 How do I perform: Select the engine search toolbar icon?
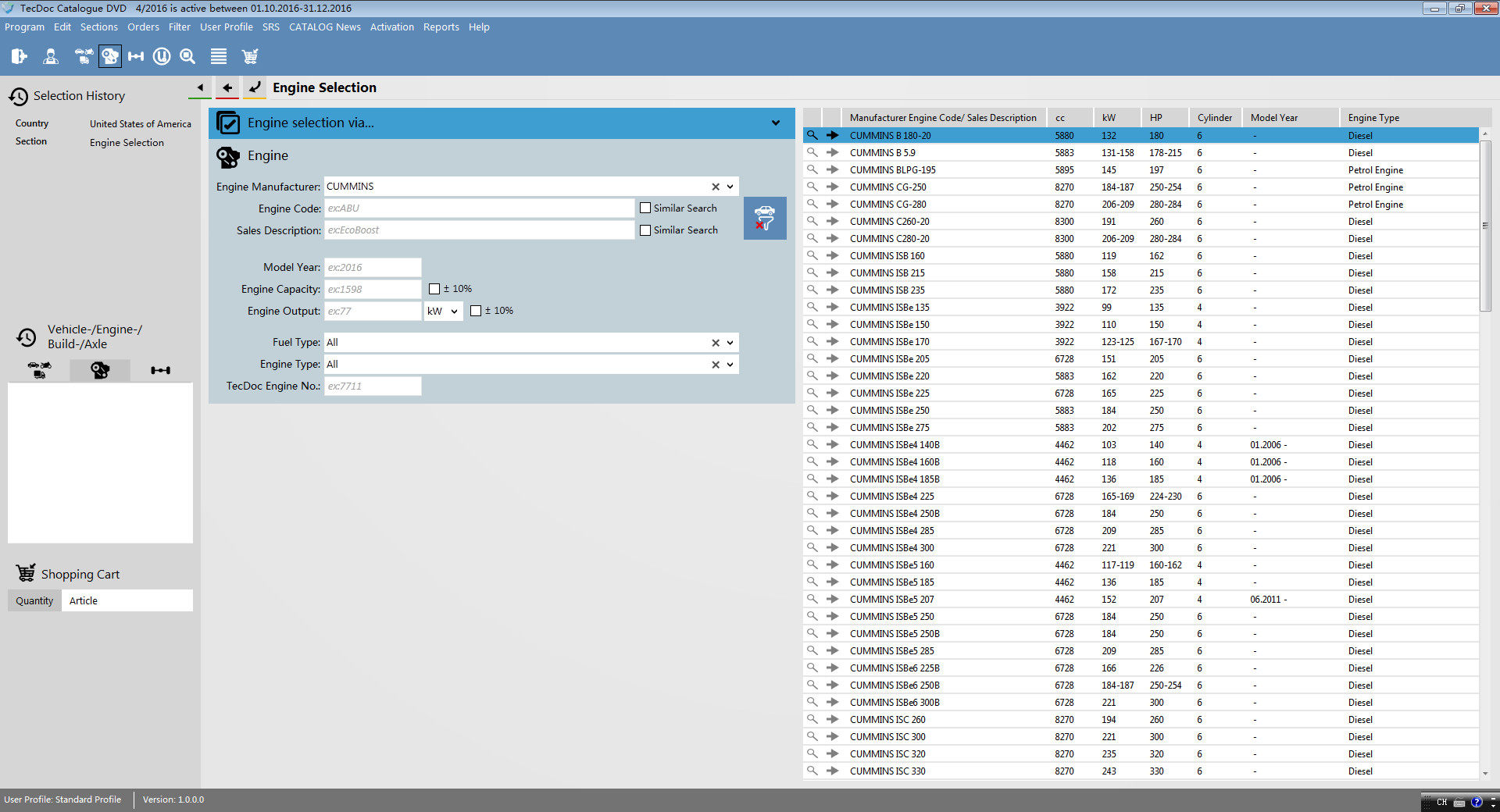pyautogui.click(x=110, y=56)
